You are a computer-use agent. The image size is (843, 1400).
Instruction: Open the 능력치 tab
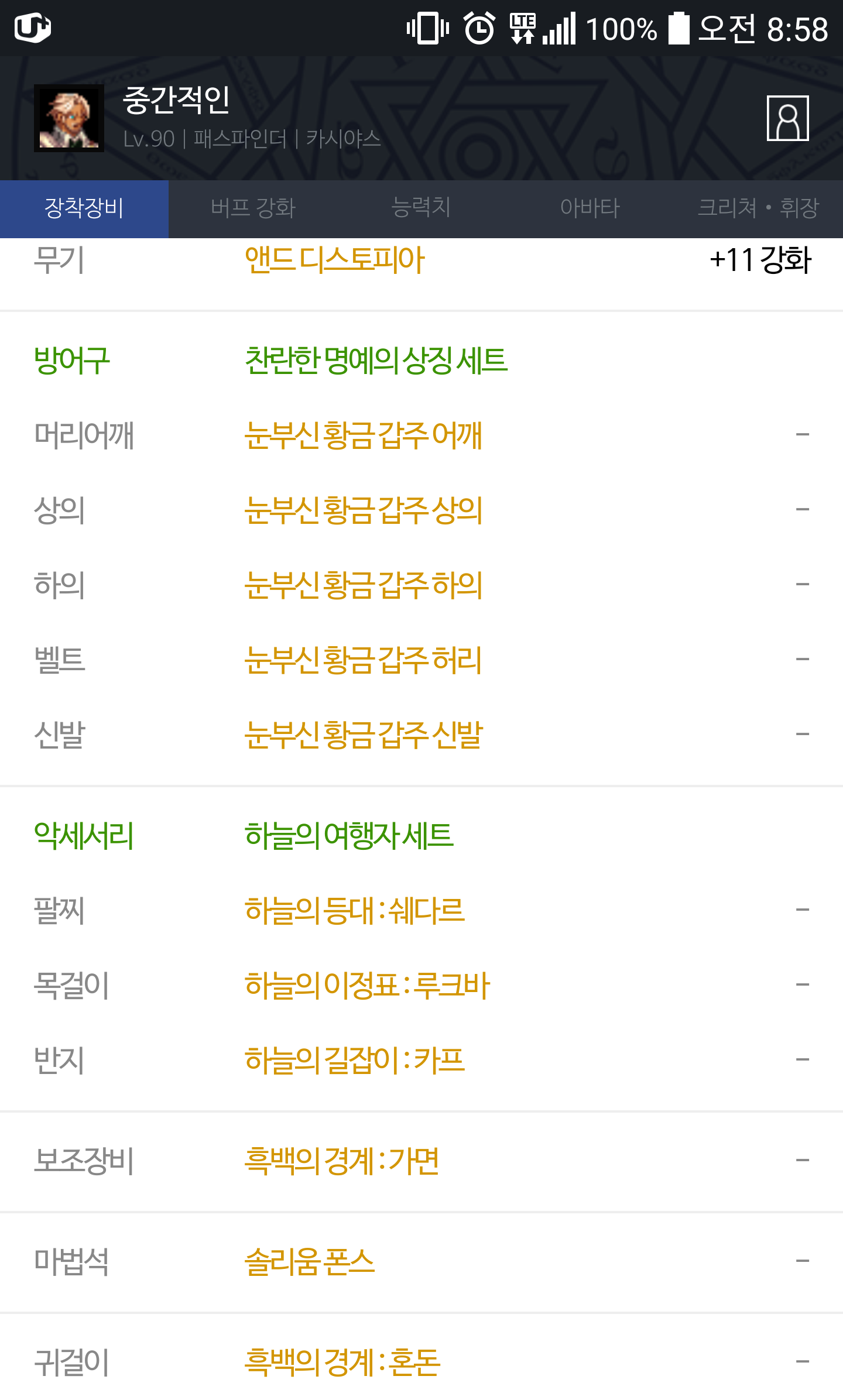pyautogui.click(x=421, y=208)
